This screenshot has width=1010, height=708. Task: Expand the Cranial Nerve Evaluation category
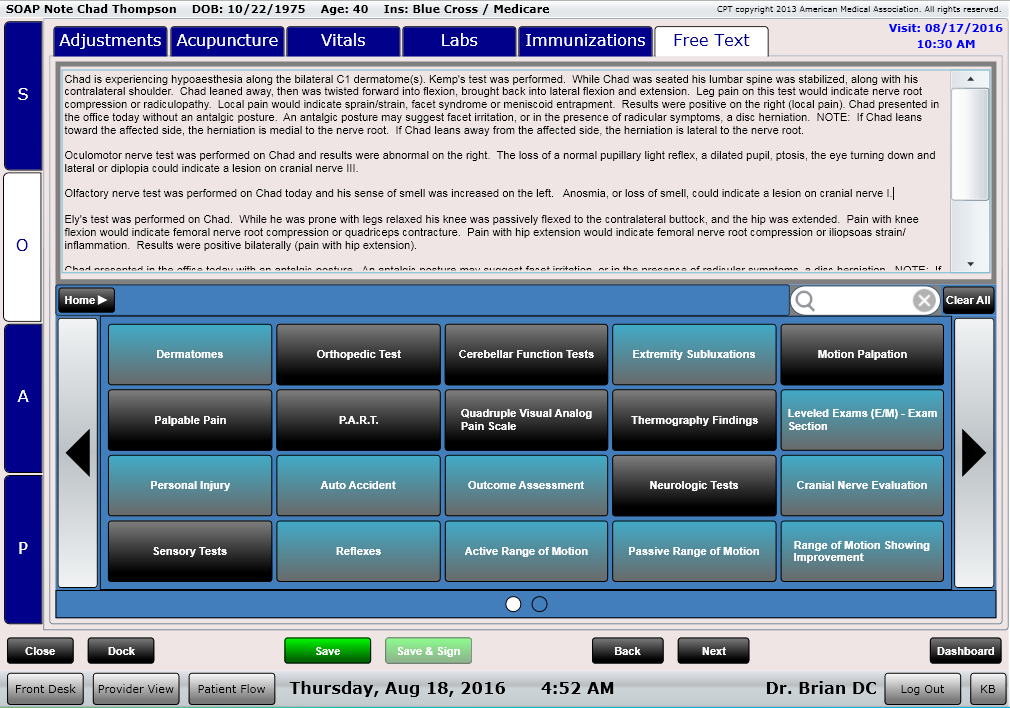[x=862, y=486]
